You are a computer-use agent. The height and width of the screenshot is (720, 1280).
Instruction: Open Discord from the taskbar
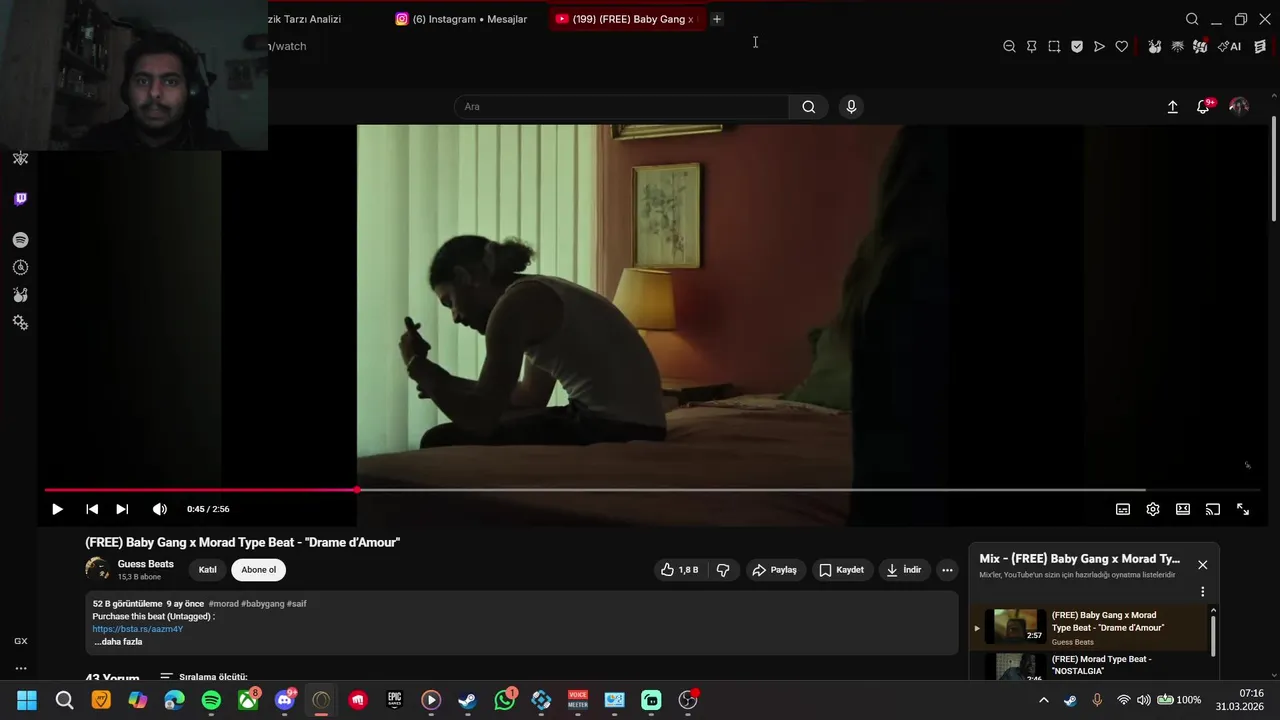[x=285, y=700]
